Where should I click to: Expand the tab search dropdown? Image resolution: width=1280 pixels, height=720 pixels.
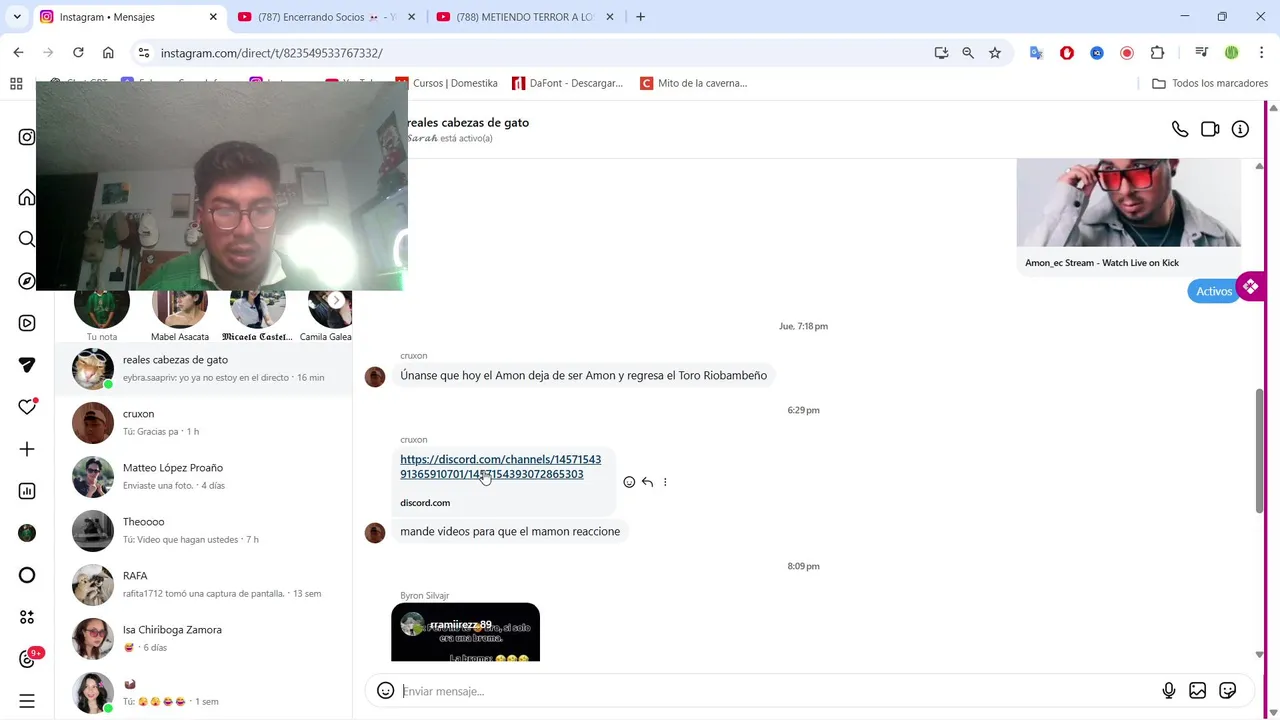(17, 17)
